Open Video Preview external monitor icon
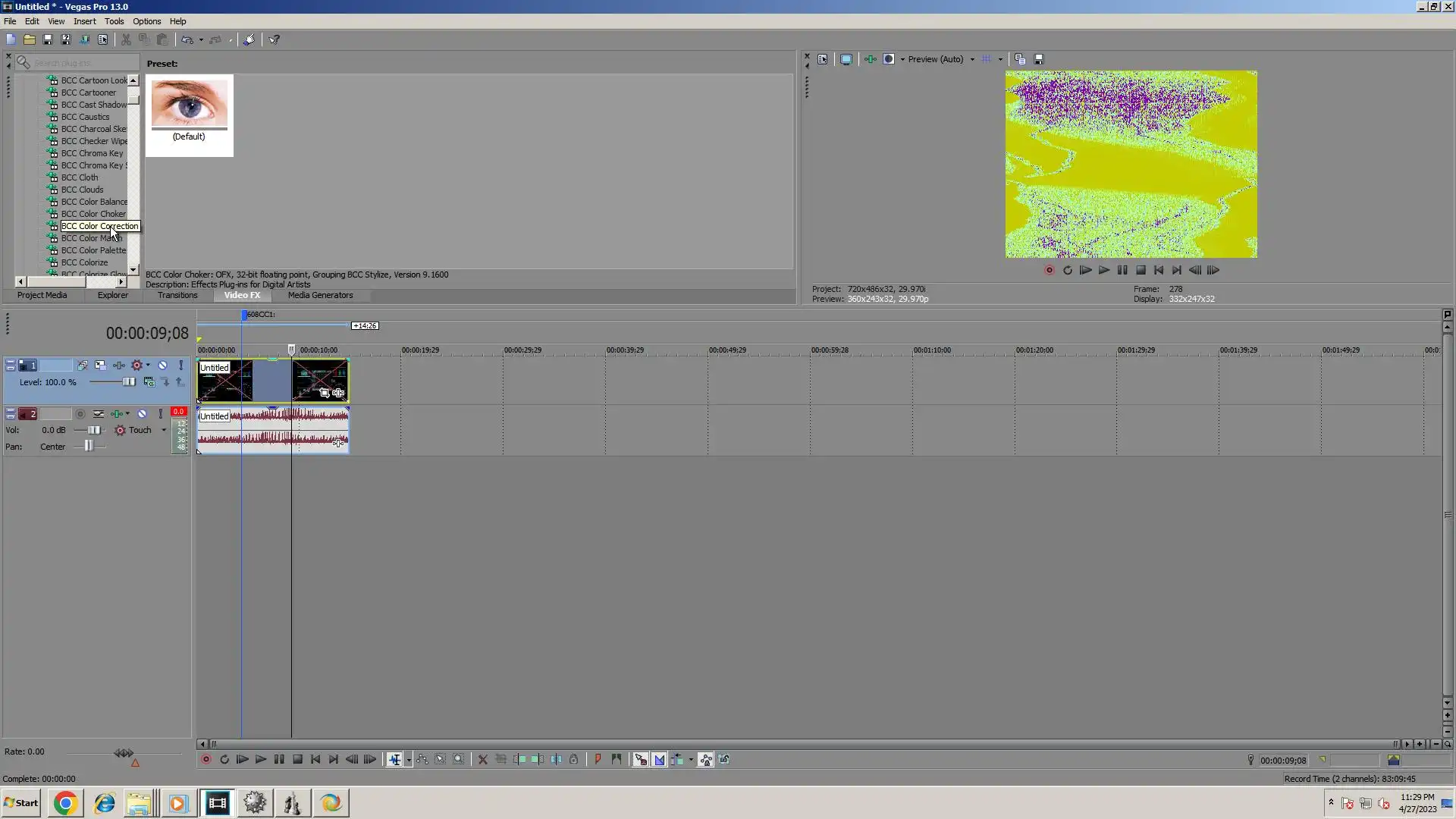 [846, 59]
